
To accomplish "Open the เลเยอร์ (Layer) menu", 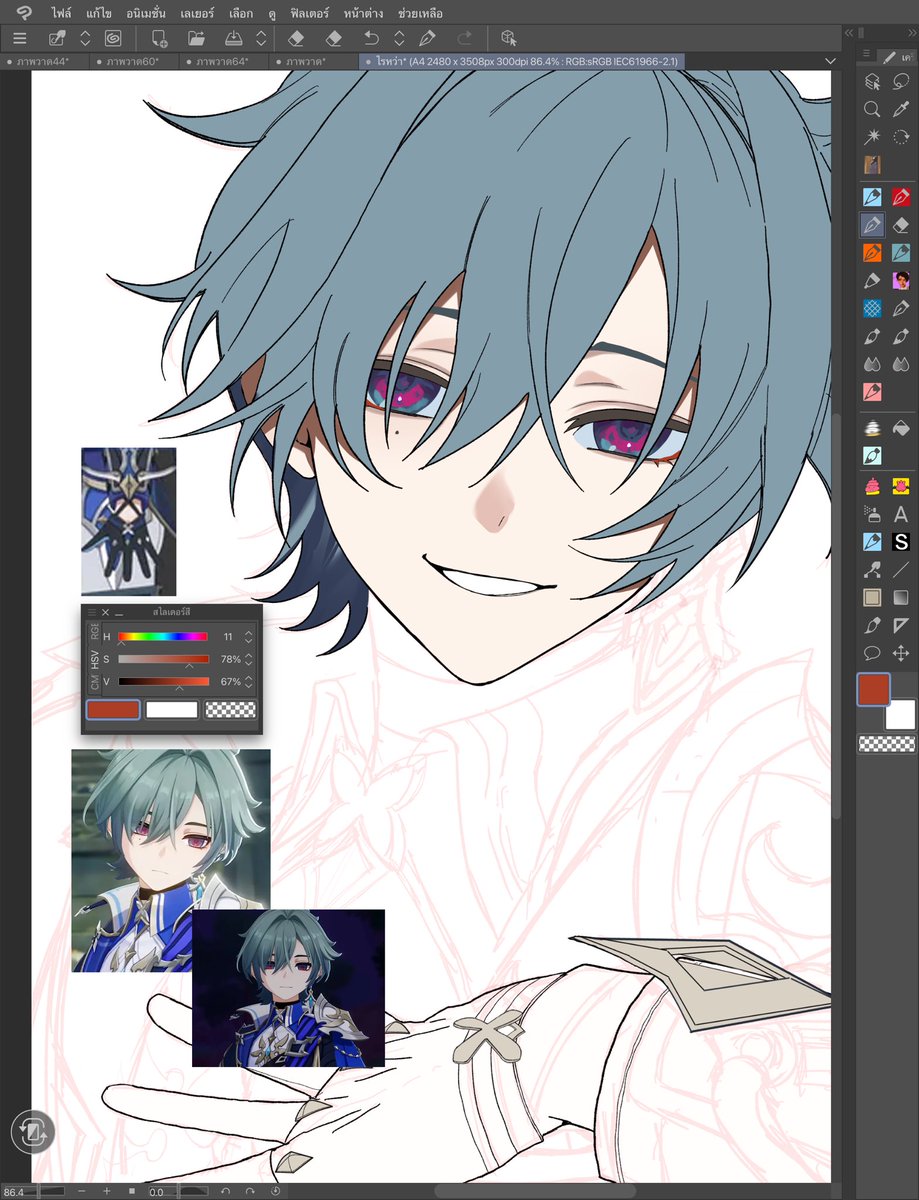I will pos(196,13).
